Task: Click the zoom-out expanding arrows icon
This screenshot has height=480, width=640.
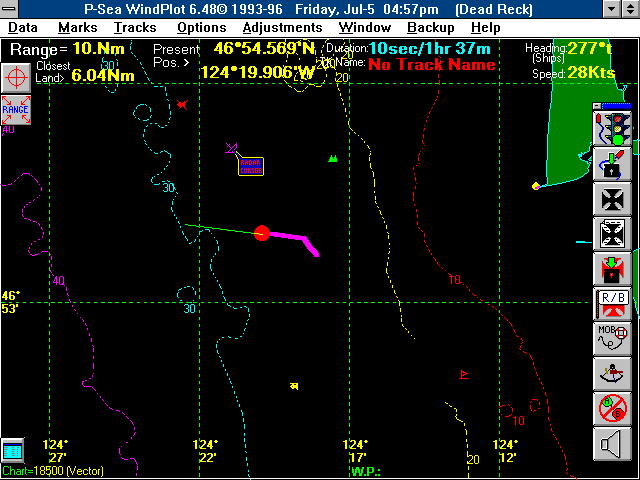Action: pyautogui.click(x=612, y=234)
